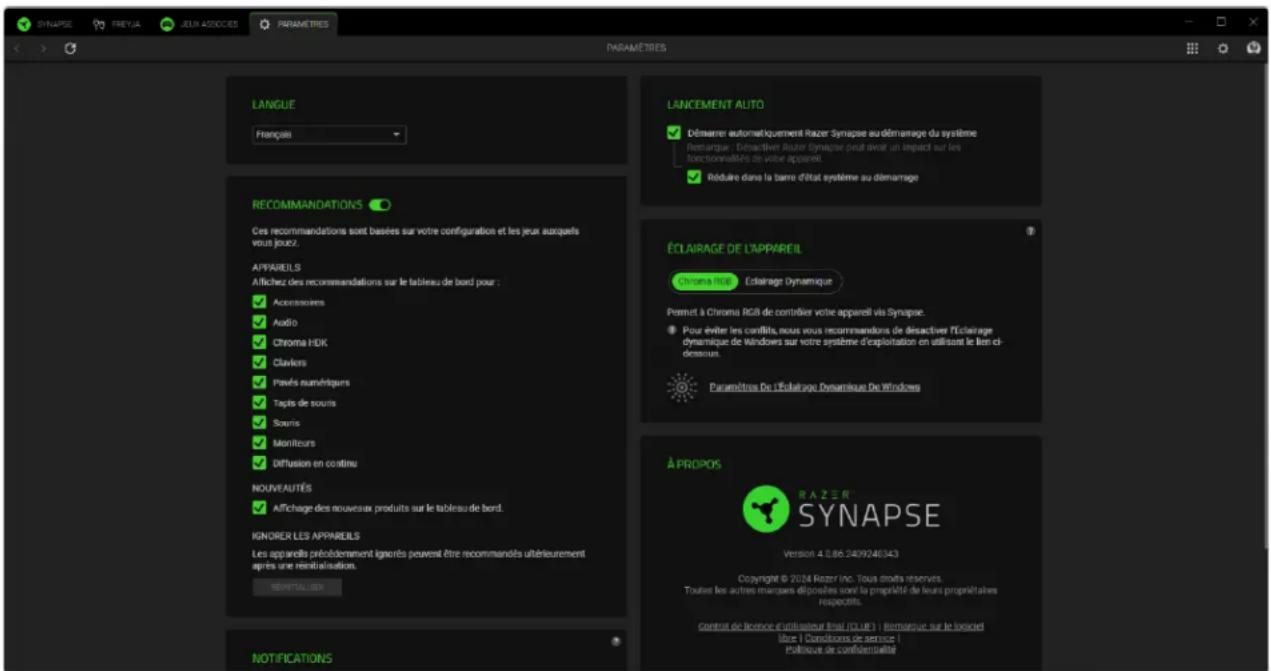This screenshot has height=671, width=1271.
Task: Click the À propos heading
Action: coord(694,465)
